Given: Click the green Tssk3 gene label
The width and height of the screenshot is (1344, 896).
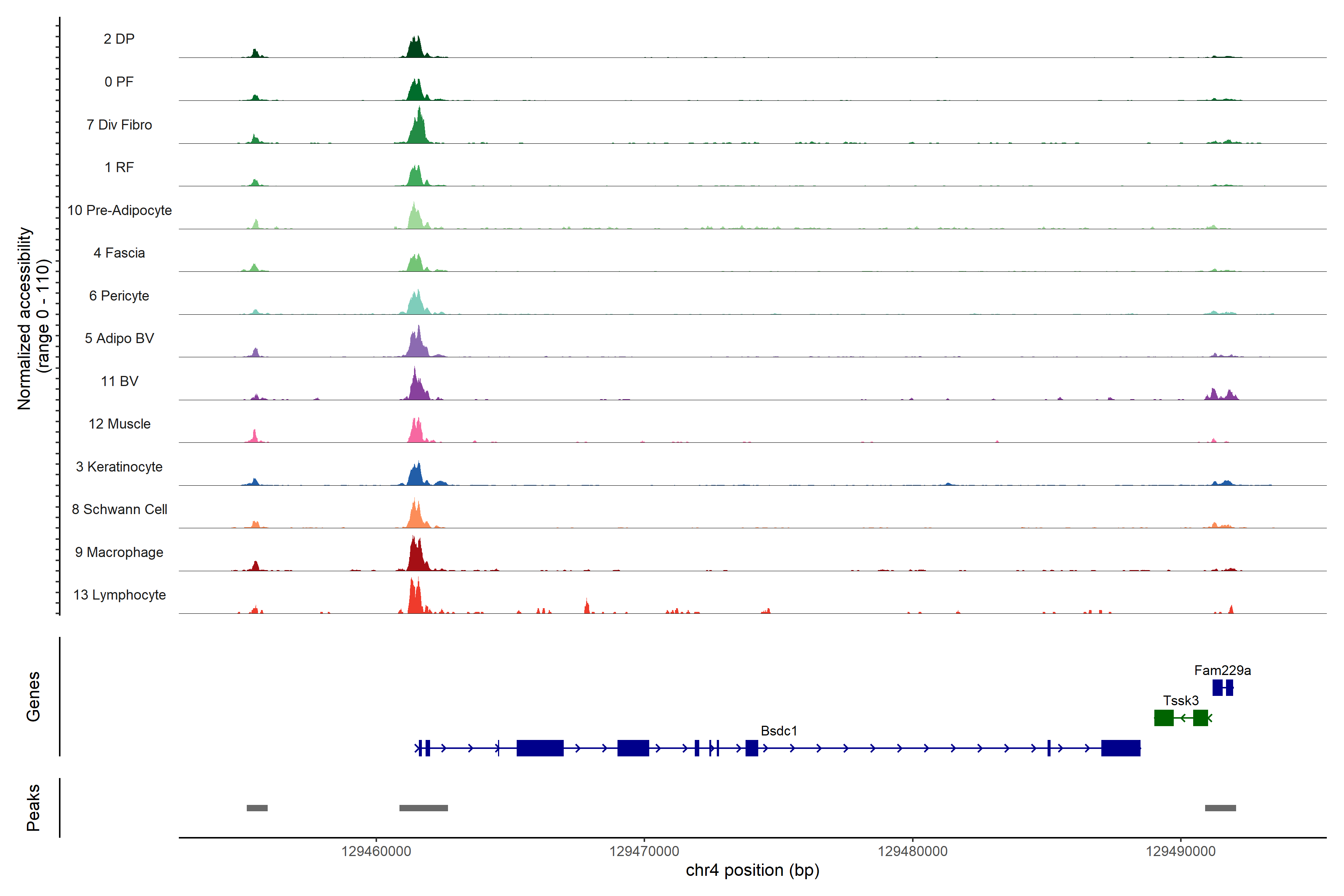Looking at the screenshot, I should 1180,701.
